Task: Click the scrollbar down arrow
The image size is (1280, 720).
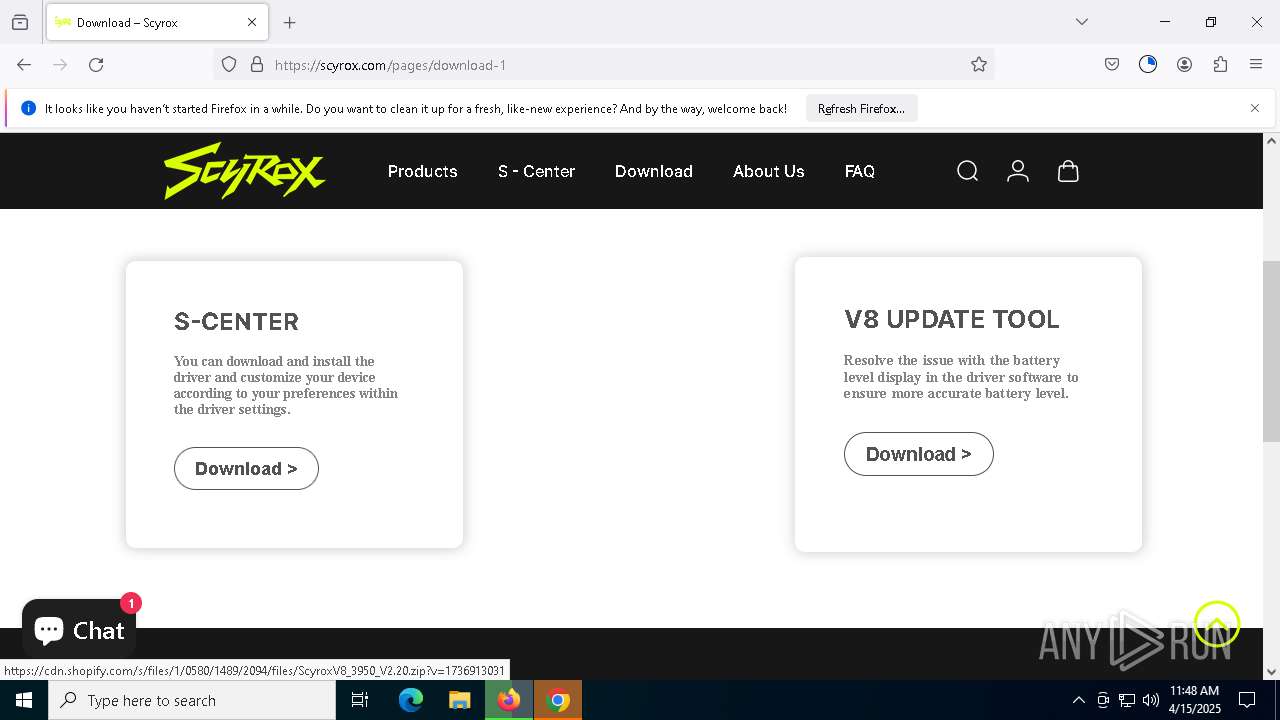Action: coord(1271,672)
